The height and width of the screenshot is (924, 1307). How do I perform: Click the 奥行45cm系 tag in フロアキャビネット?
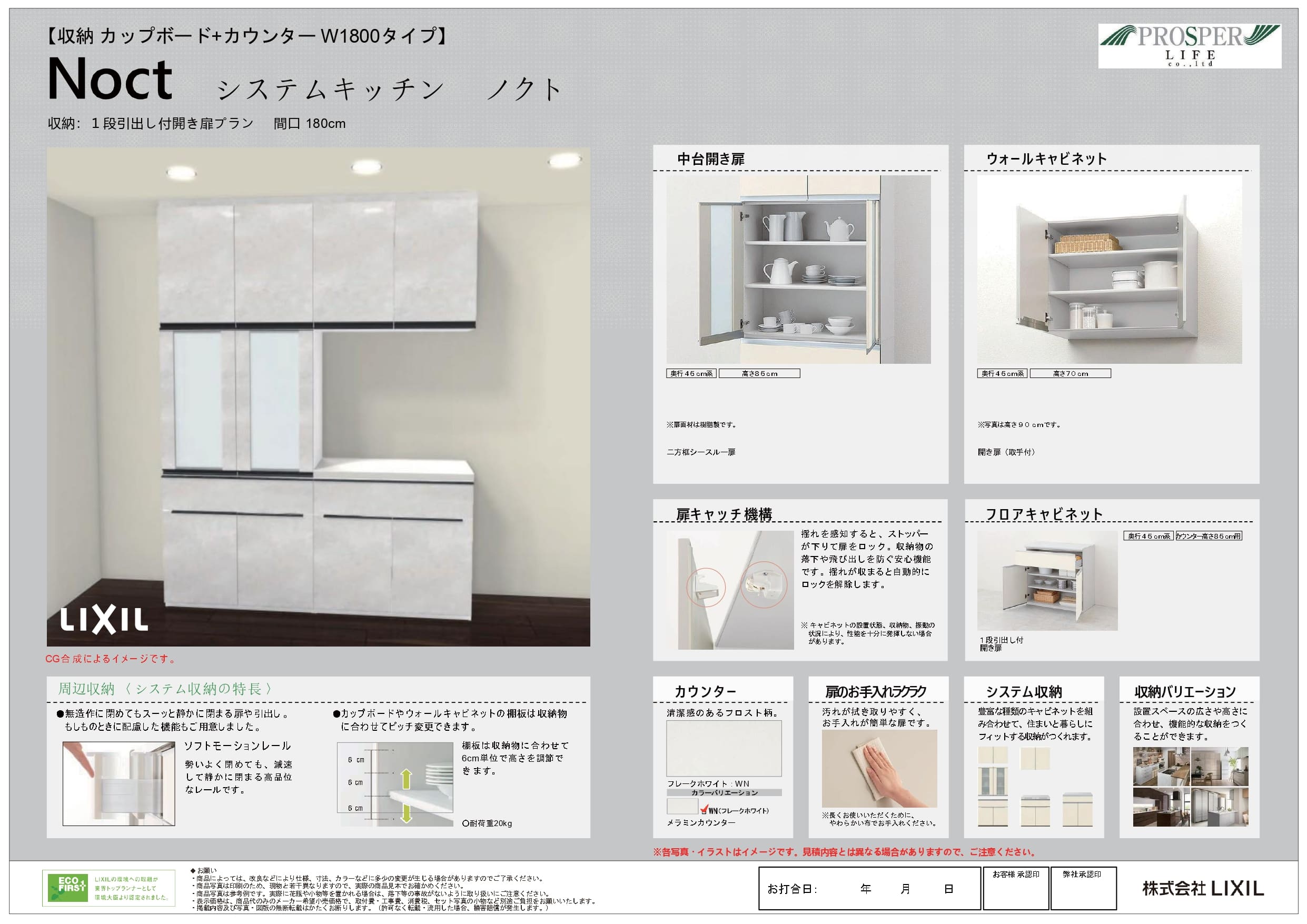click(1148, 536)
